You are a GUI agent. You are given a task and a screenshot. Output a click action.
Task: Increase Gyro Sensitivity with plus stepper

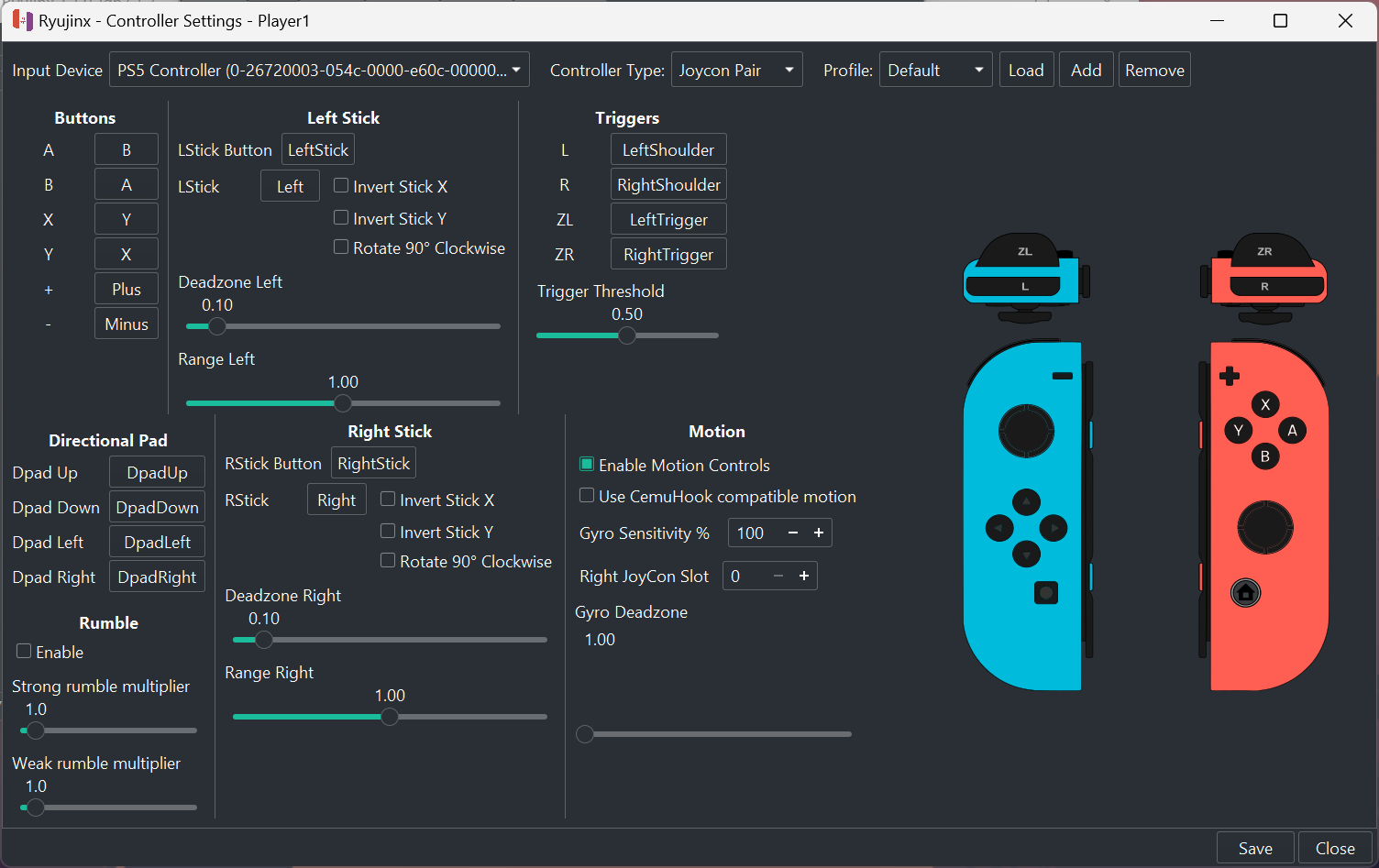click(x=819, y=533)
